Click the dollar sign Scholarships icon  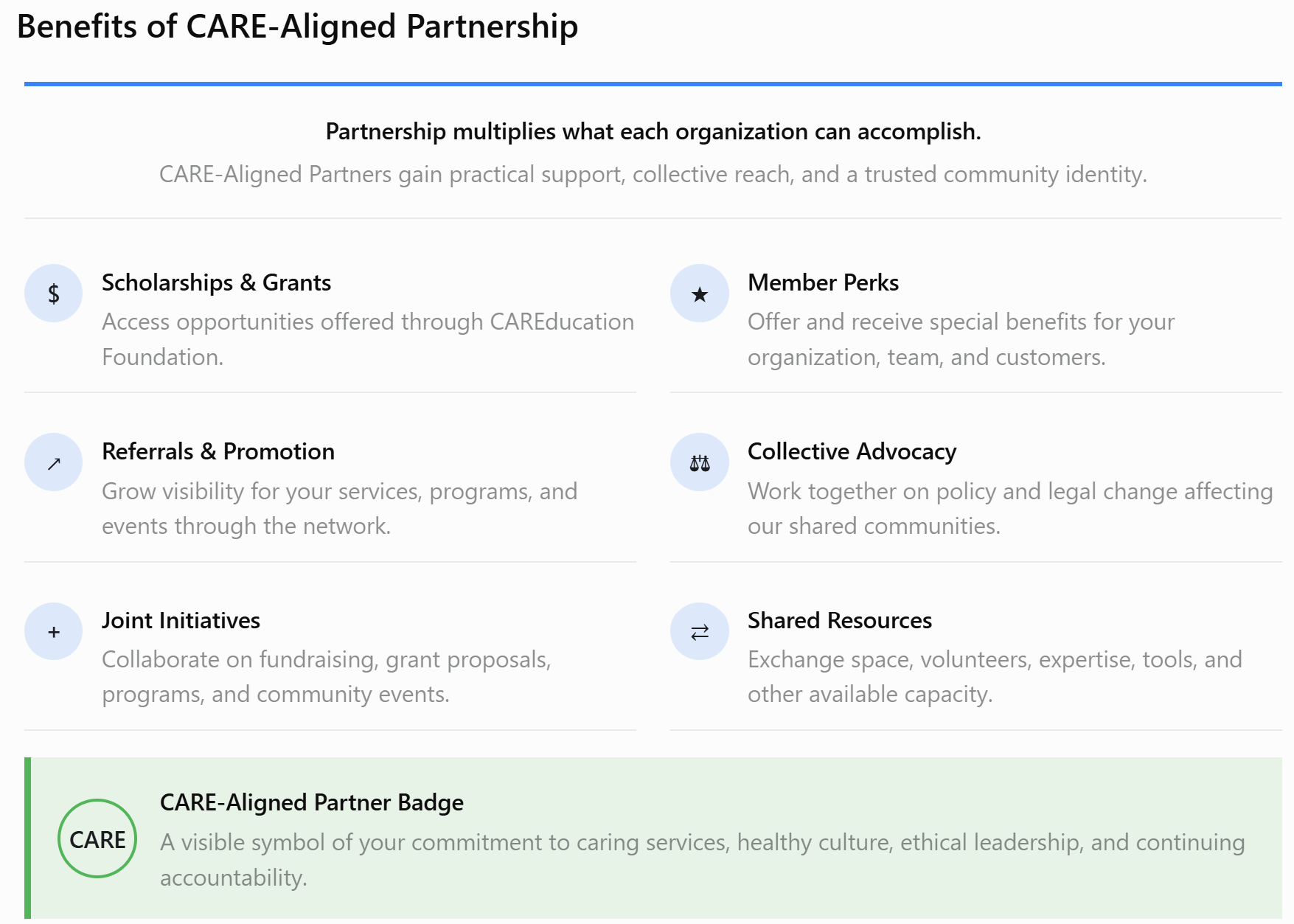54,293
